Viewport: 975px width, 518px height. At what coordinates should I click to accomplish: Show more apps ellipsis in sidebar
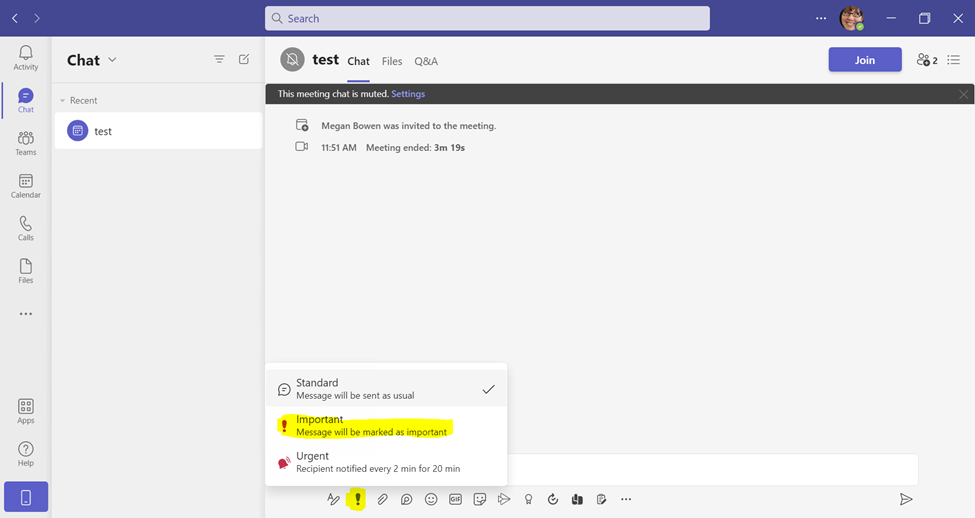tap(25, 314)
